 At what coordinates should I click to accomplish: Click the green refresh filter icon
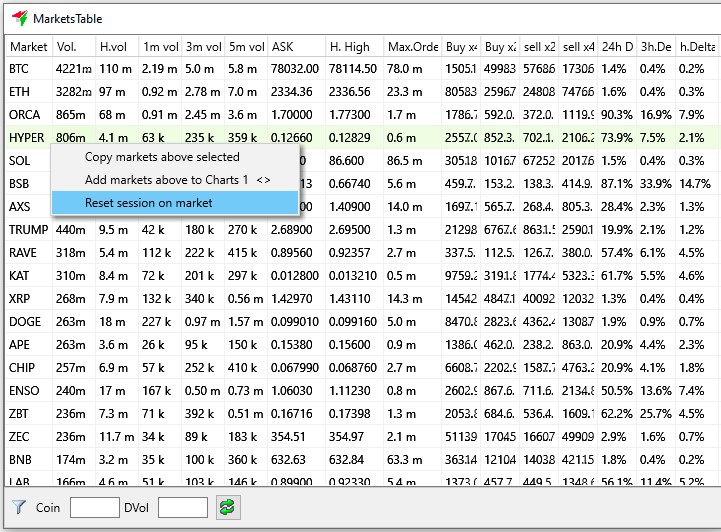coord(230,507)
